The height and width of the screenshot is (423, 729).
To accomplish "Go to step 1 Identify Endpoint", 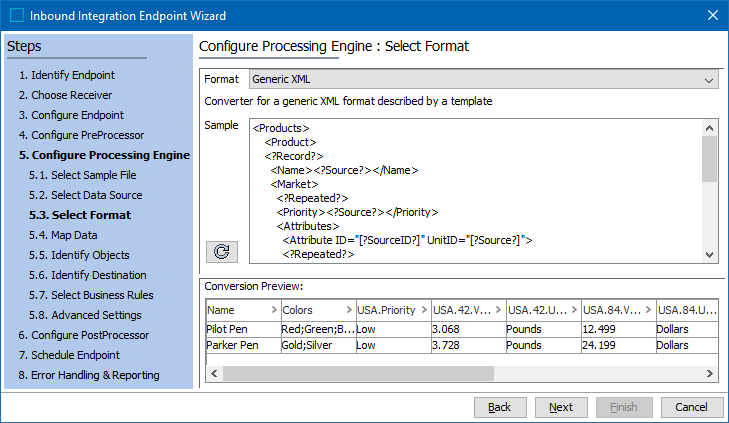I will [x=66, y=75].
